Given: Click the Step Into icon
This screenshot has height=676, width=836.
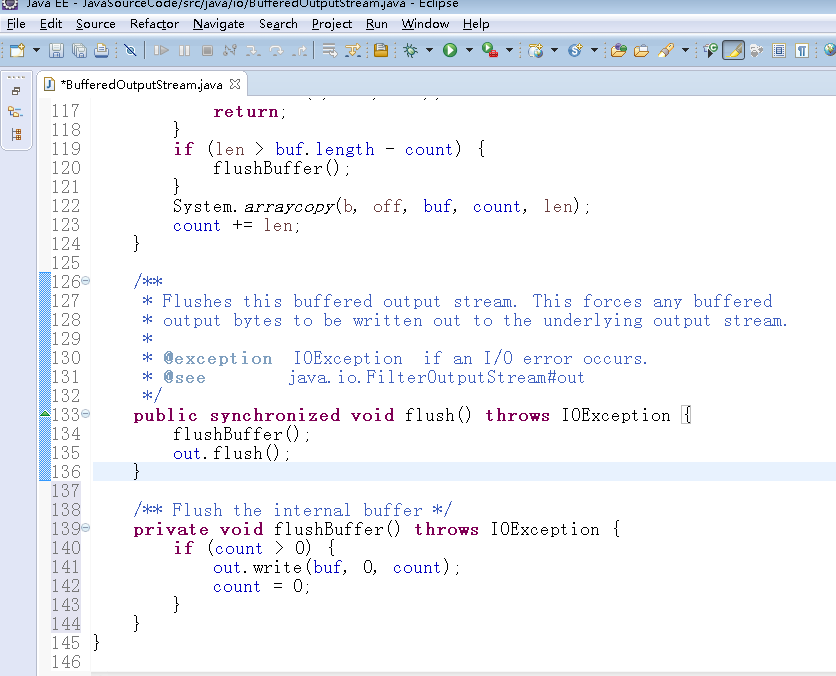Looking at the screenshot, I should point(253,50).
